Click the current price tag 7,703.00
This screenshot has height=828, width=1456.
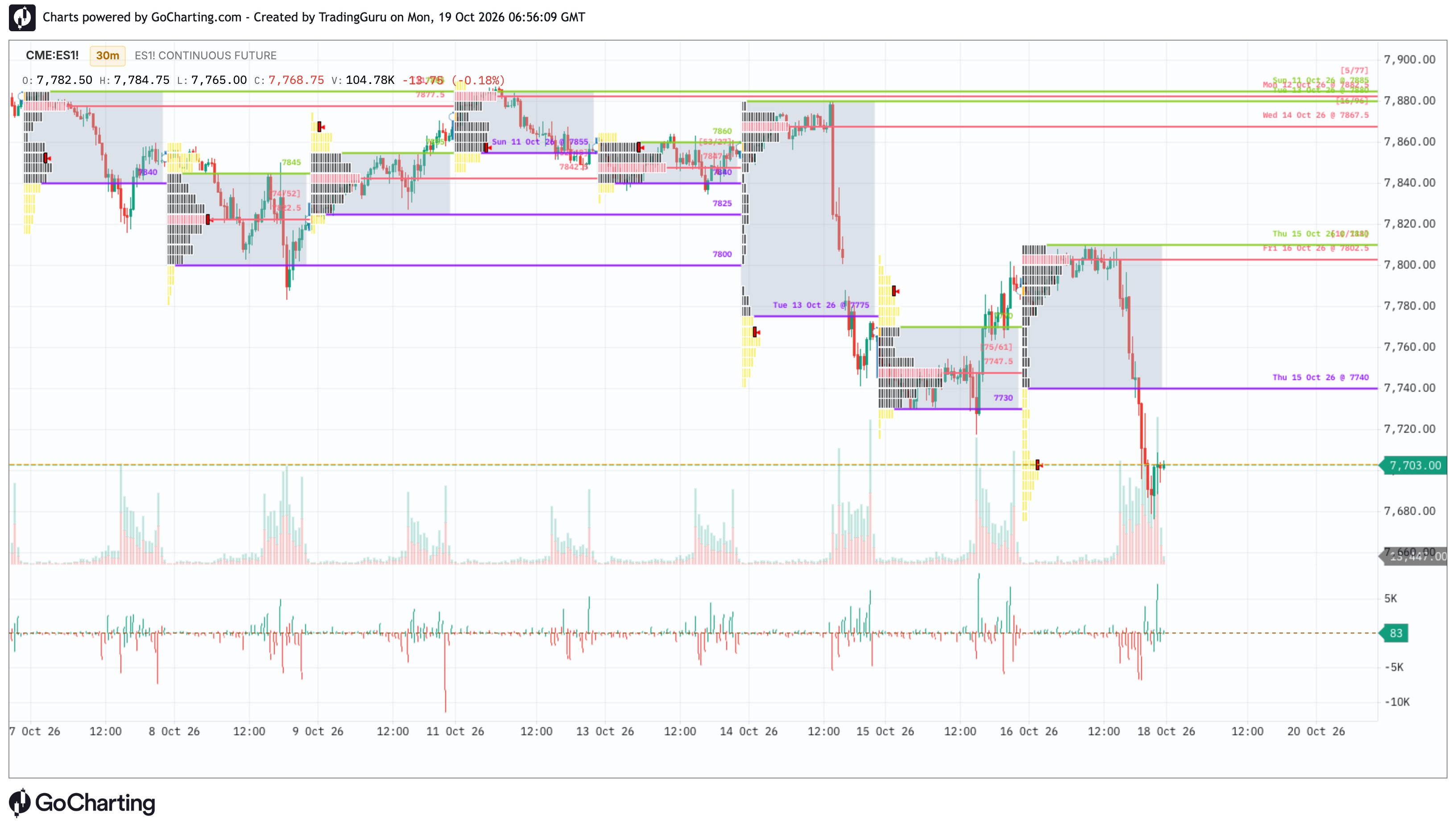(x=1415, y=465)
